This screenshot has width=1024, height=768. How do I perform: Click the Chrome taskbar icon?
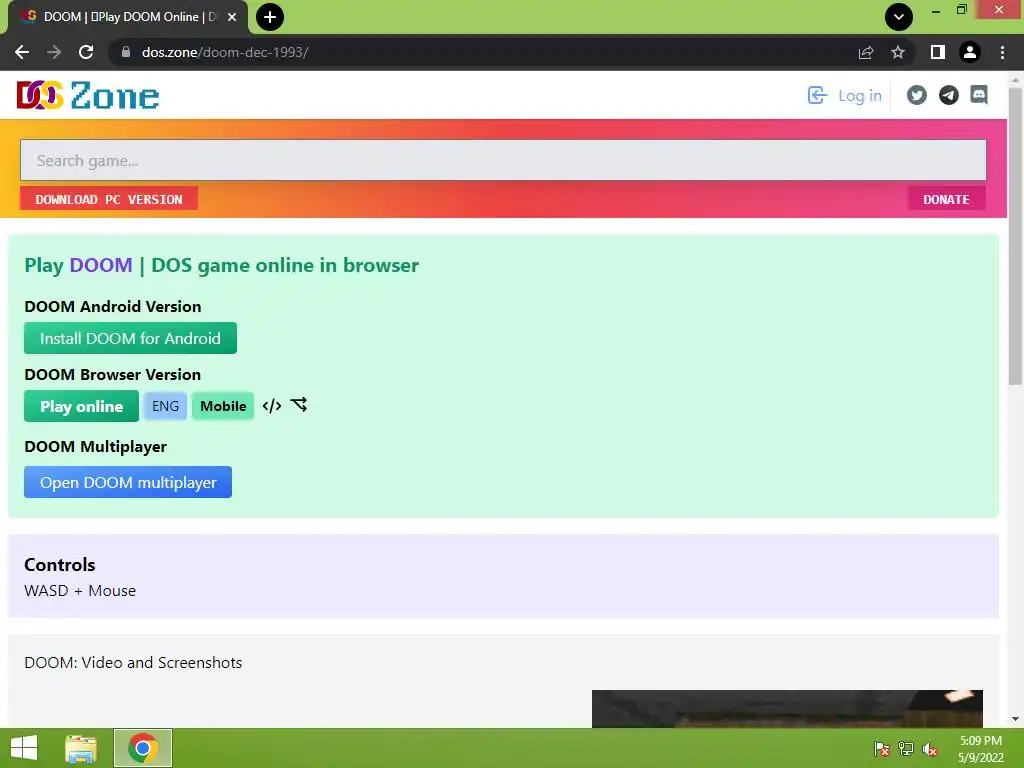click(143, 748)
